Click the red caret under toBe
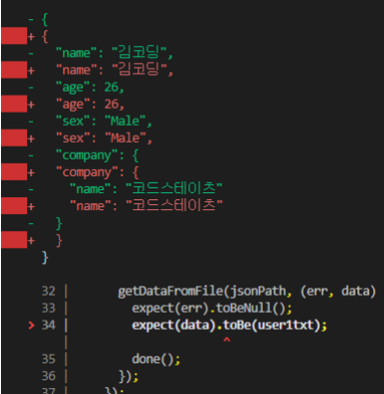The image size is (384, 394). (227, 340)
